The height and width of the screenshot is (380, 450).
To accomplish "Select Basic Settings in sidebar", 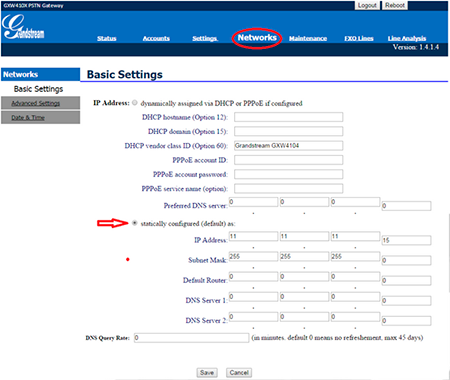I will pos(38,89).
